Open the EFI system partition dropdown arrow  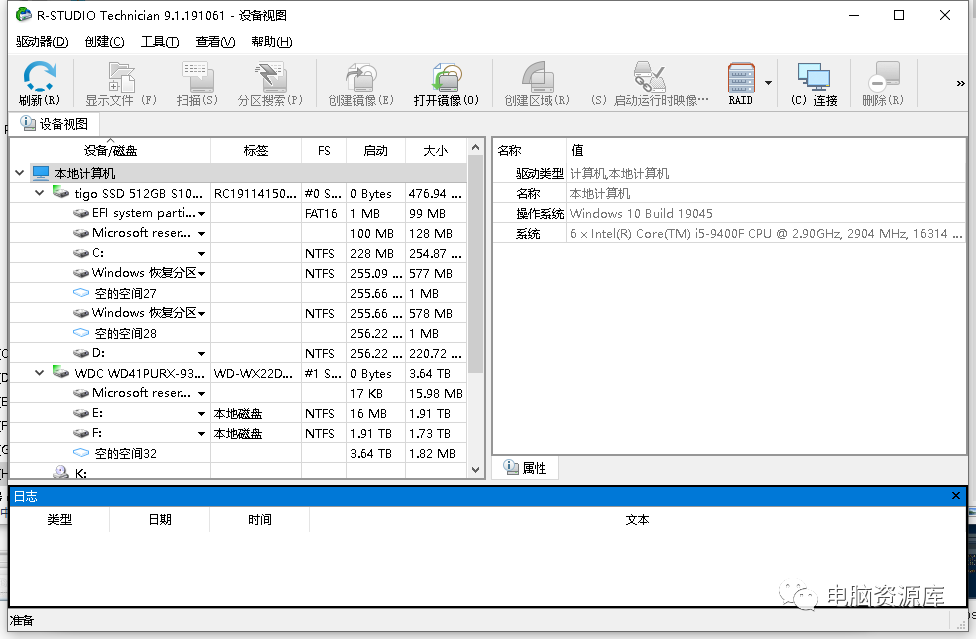point(201,214)
